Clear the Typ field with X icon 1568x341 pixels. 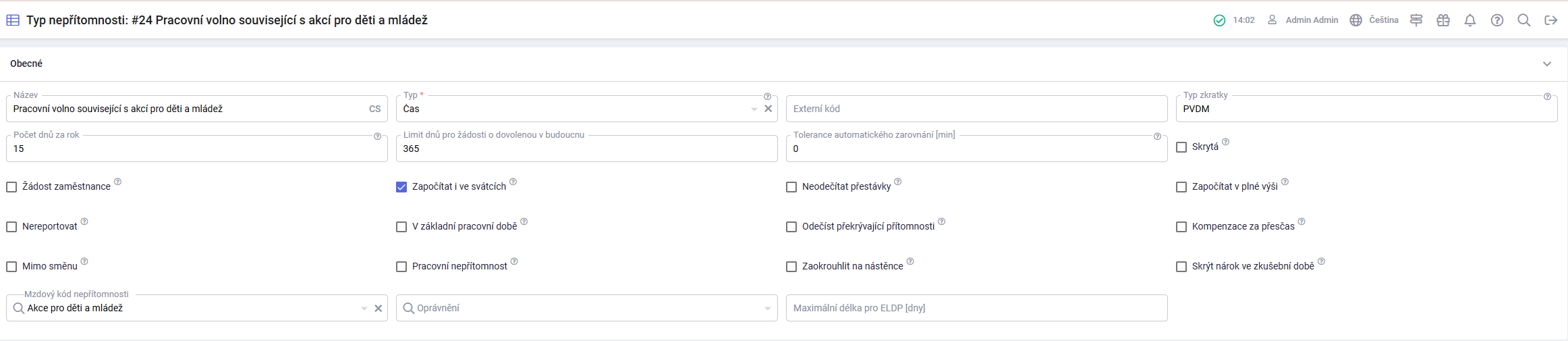pos(768,109)
